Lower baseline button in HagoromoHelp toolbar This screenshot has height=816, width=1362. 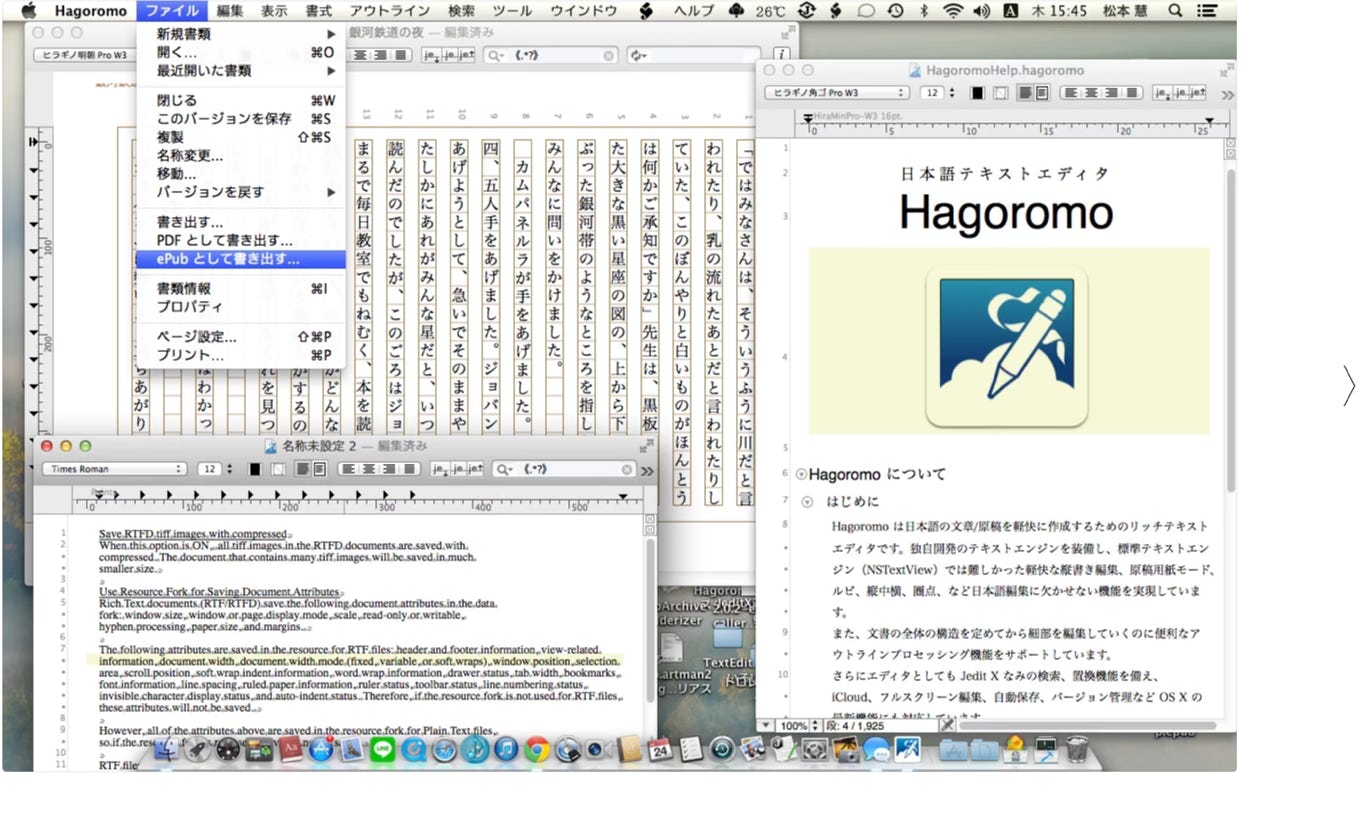1163,93
